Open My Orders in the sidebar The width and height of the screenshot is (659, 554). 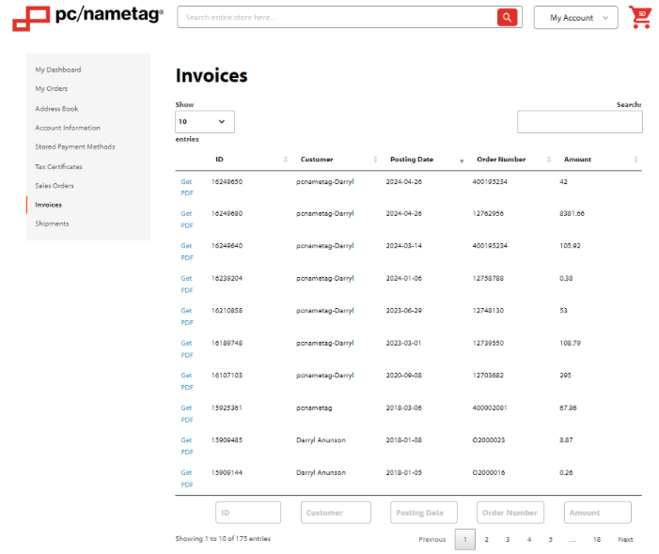52,89
